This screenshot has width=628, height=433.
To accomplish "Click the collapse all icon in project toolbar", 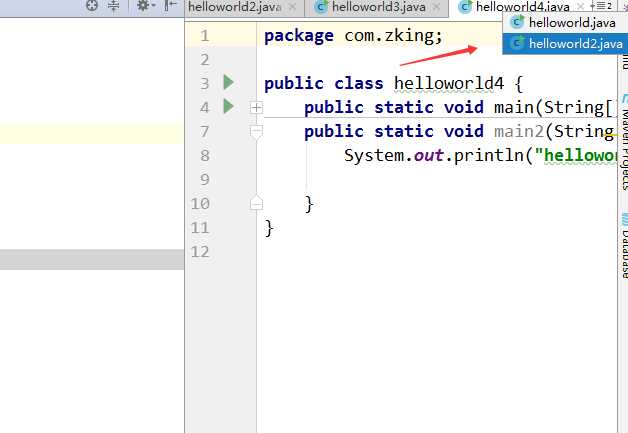I will pos(114,5).
